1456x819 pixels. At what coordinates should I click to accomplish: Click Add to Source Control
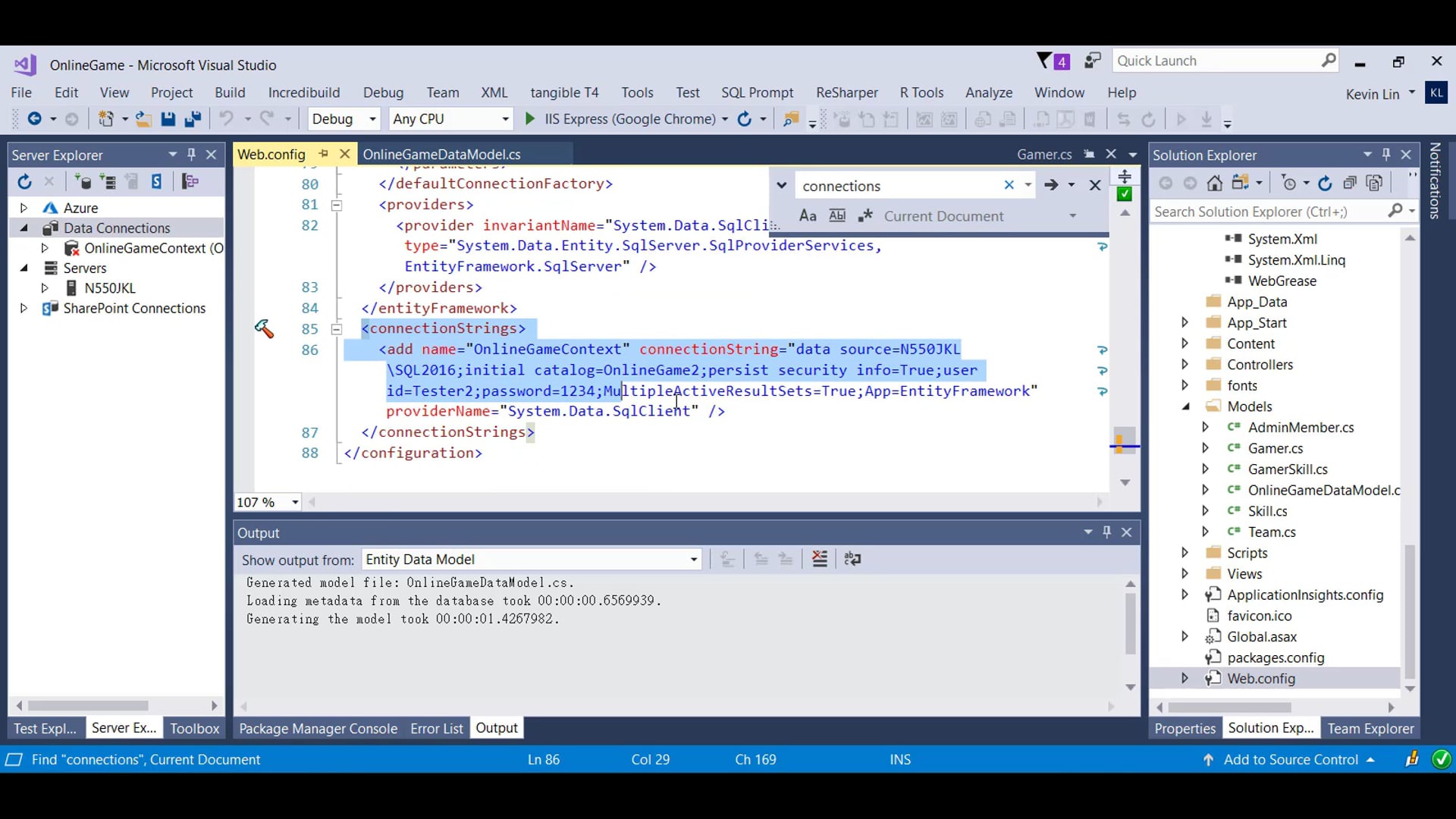1292,759
